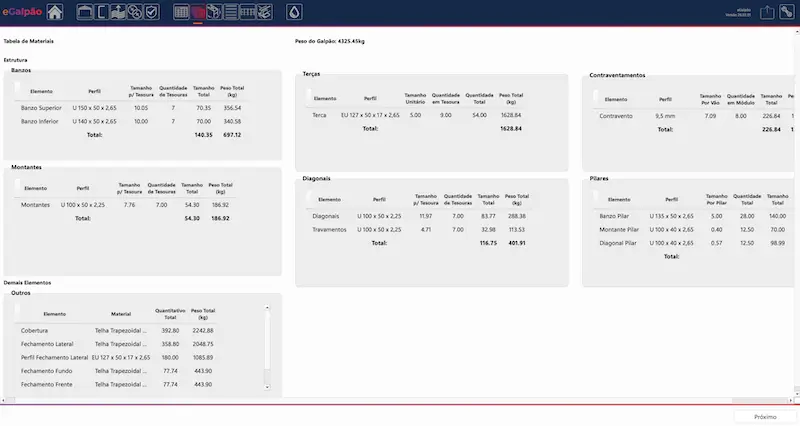Click the export share icon
Viewport: 800px width, 426px height.
coord(767,12)
